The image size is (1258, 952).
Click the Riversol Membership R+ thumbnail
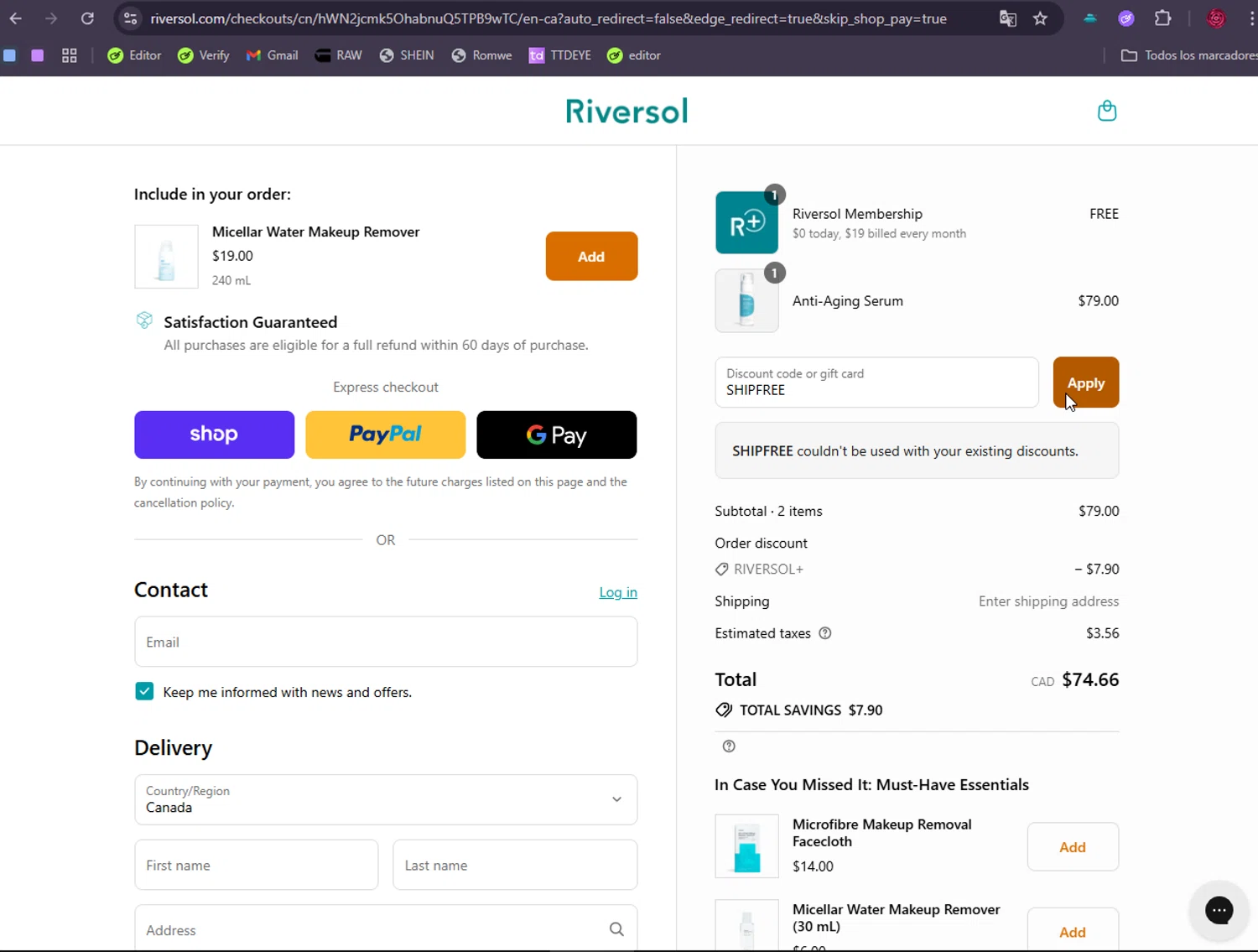(746, 222)
